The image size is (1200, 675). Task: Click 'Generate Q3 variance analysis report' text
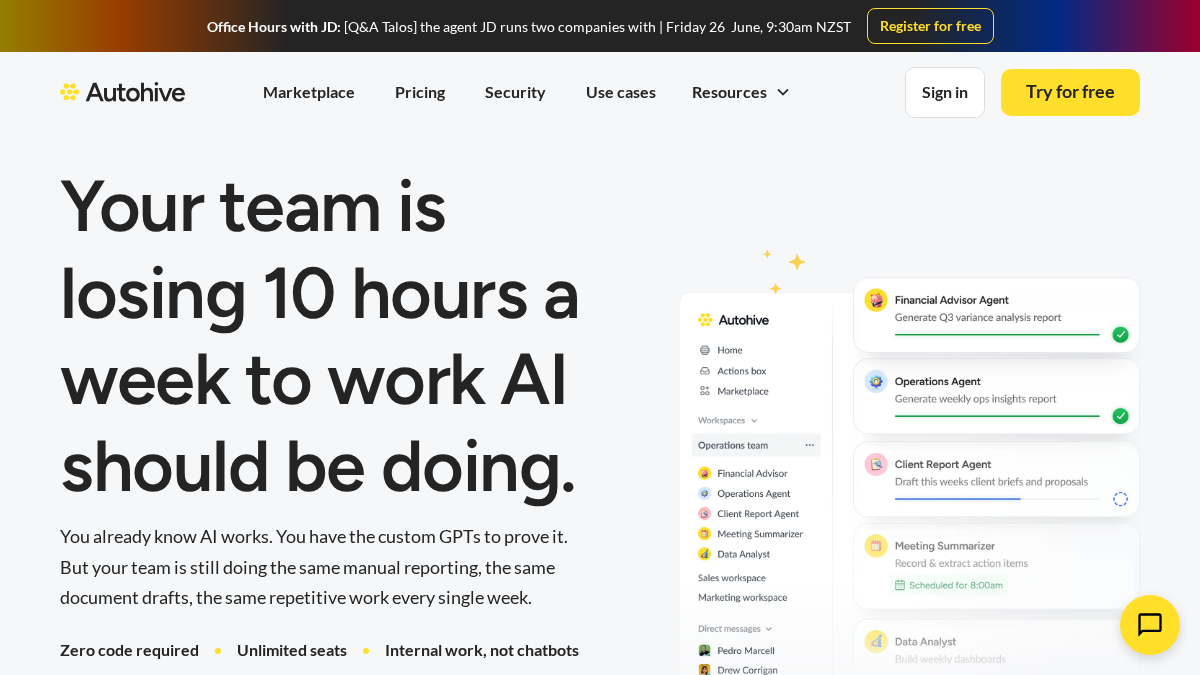click(978, 317)
